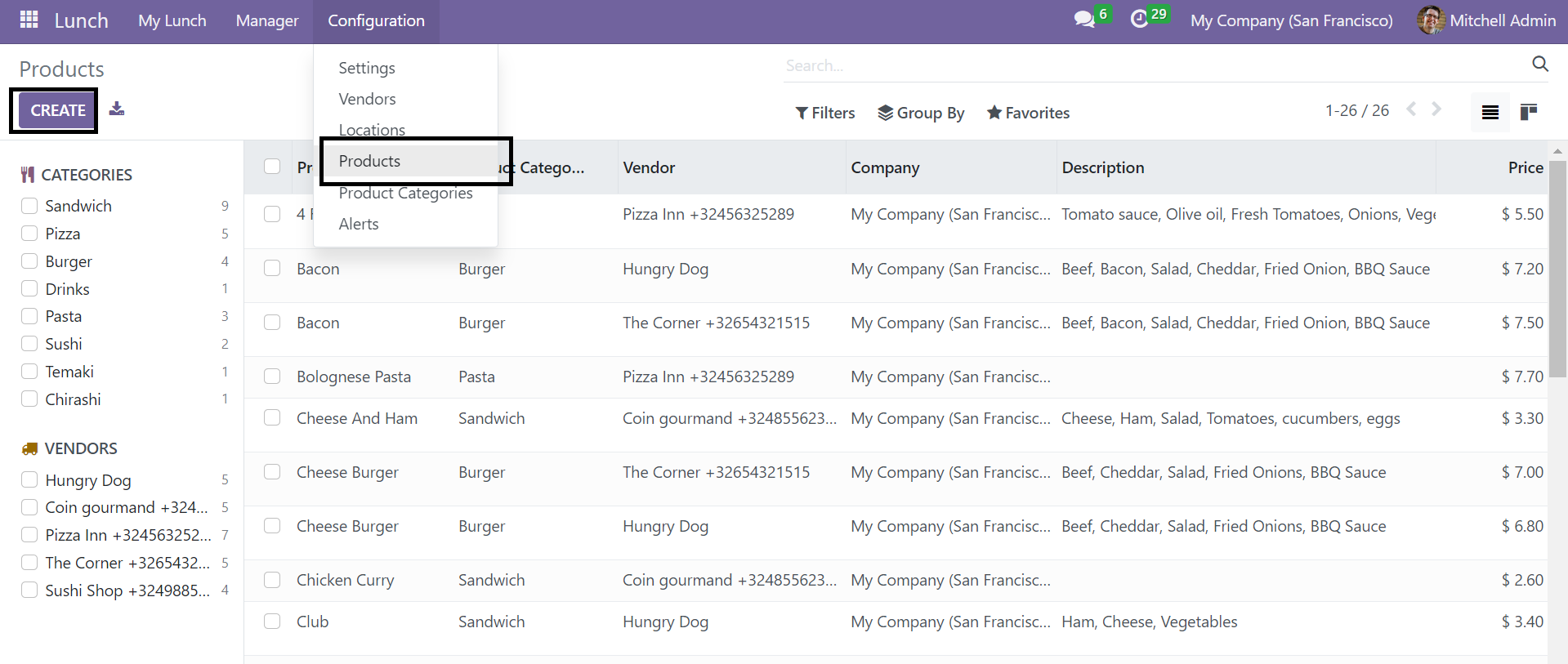Tick the Pizza category checkbox

tap(29, 234)
